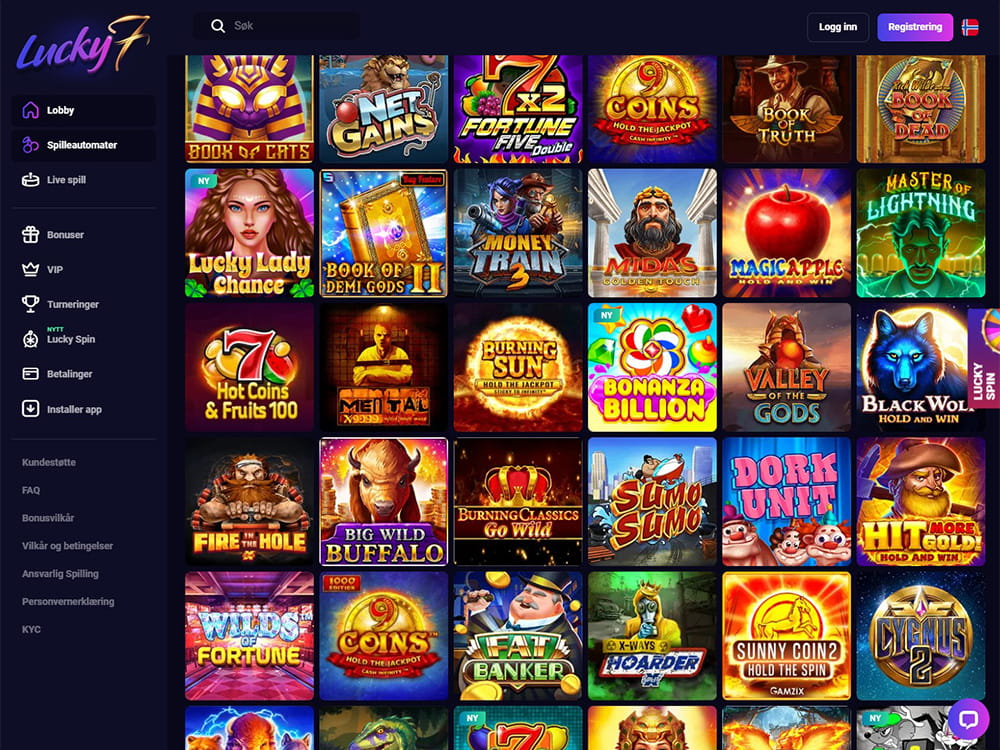1000x750 pixels.
Task: Open the Lucky Spin wheel icon
Action: tap(31, 339)
